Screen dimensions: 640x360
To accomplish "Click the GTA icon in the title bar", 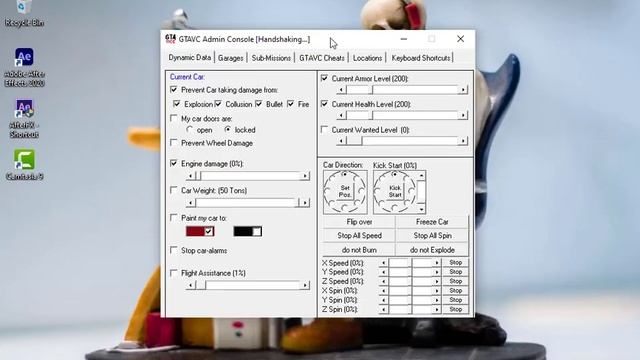I will pos(171,39).
